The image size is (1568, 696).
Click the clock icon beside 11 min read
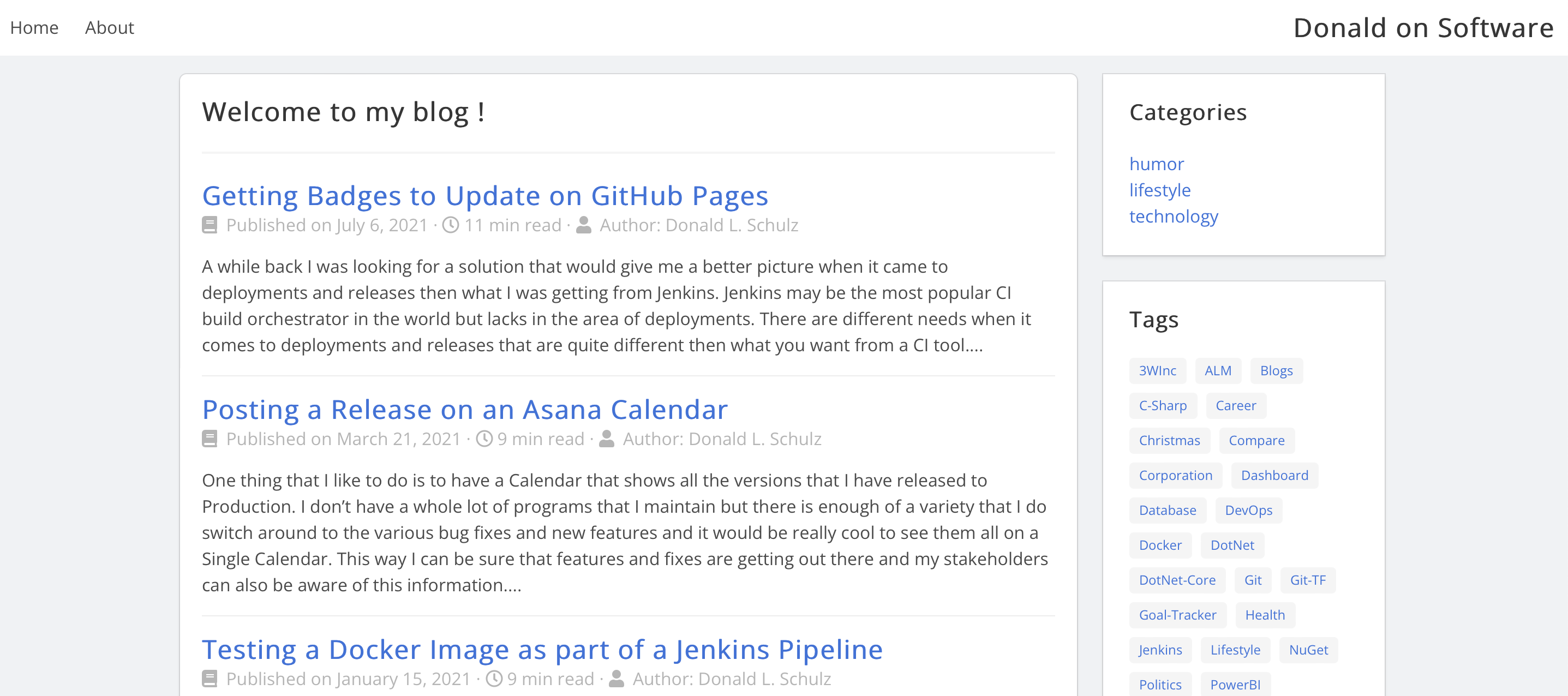tap(451, 225)
